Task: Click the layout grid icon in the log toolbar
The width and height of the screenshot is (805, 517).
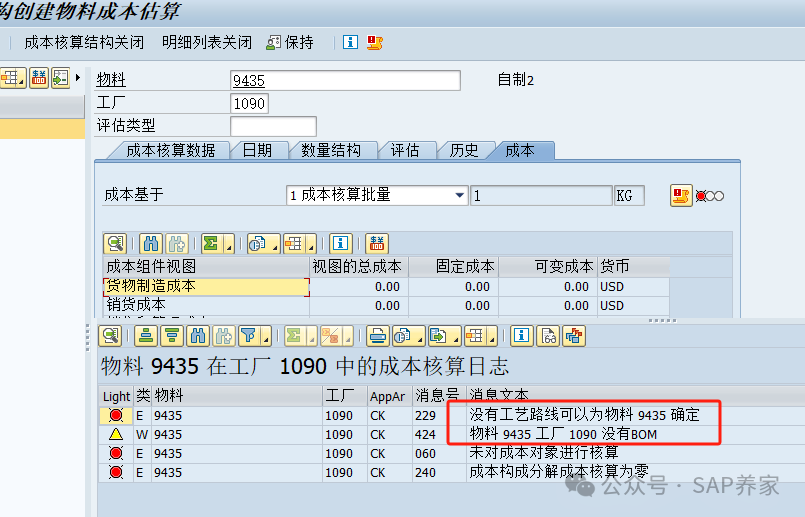Action: point(474,336)
